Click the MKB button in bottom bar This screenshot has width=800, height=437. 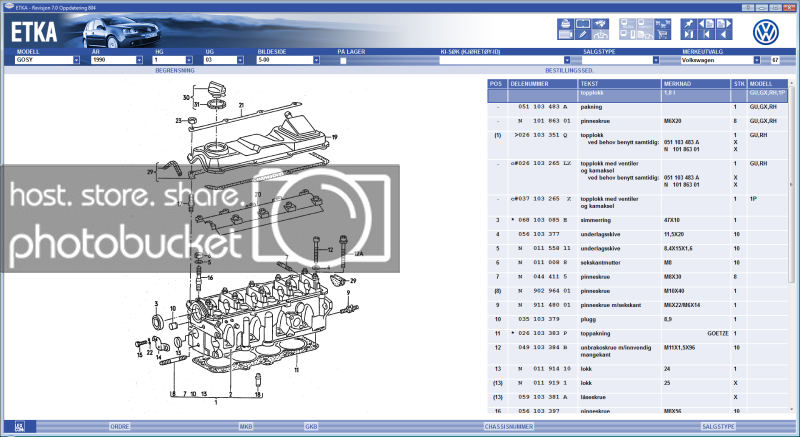click(245, 426)
